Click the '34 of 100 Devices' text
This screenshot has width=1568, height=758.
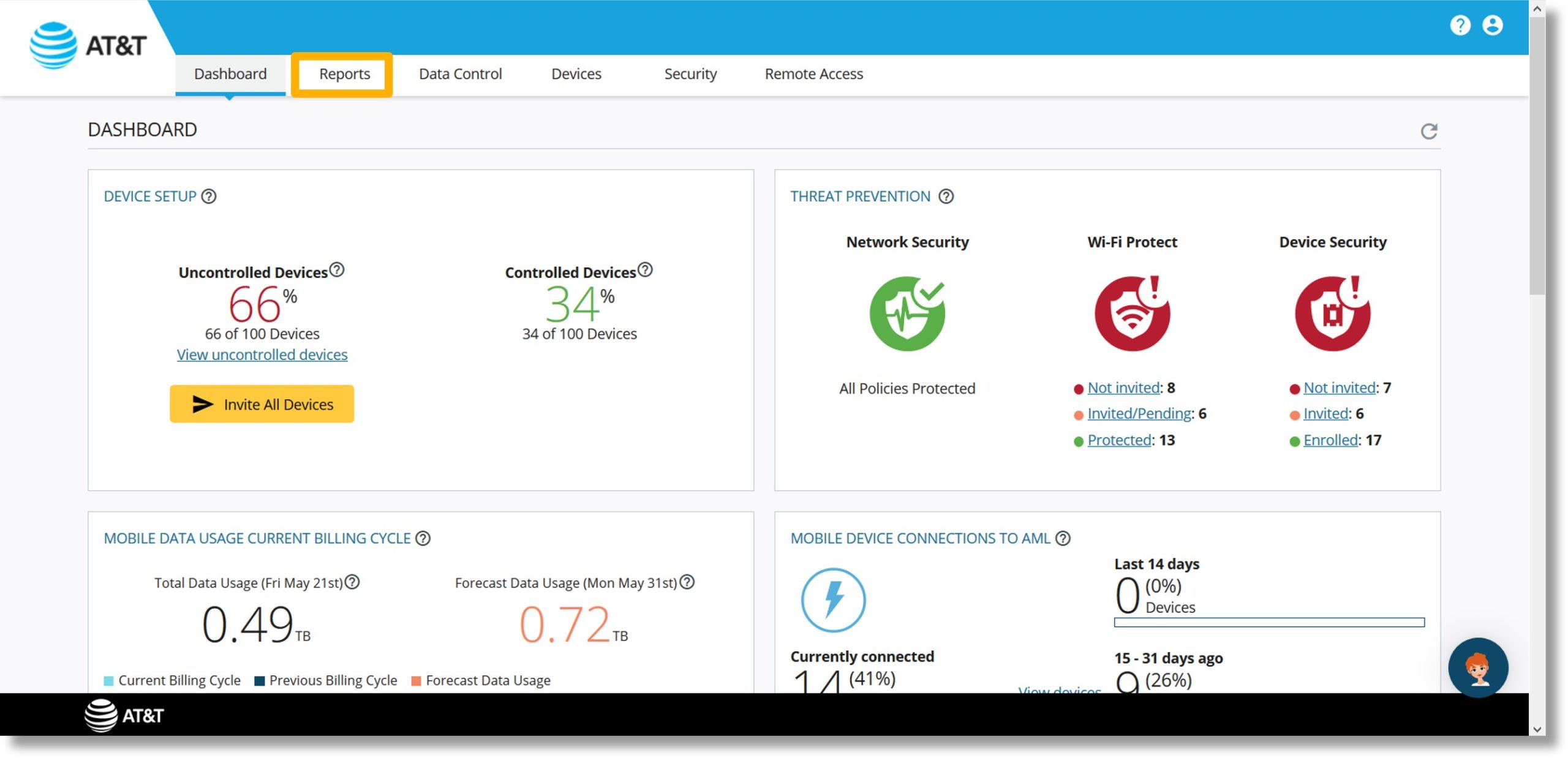[579, 334]
